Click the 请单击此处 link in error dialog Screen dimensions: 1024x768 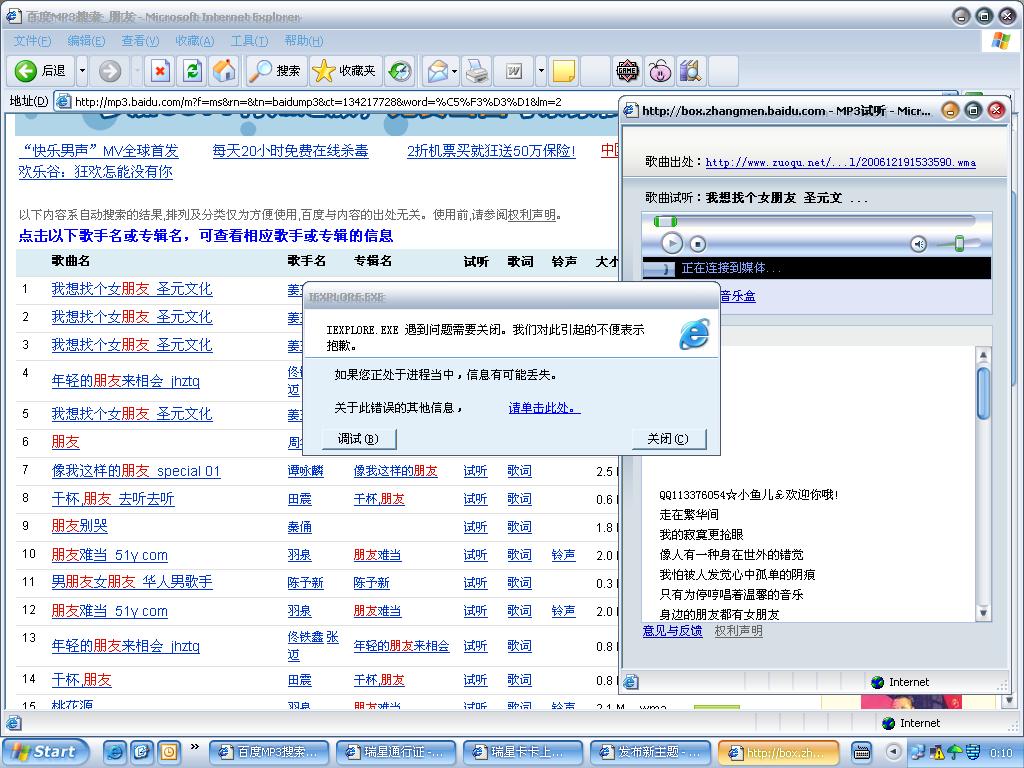(543, 408)
